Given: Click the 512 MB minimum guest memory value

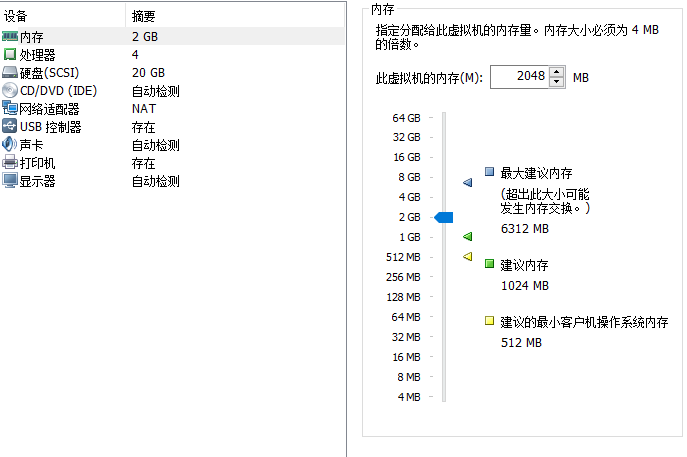Looking at the screenshot, I should coord(521,343).
